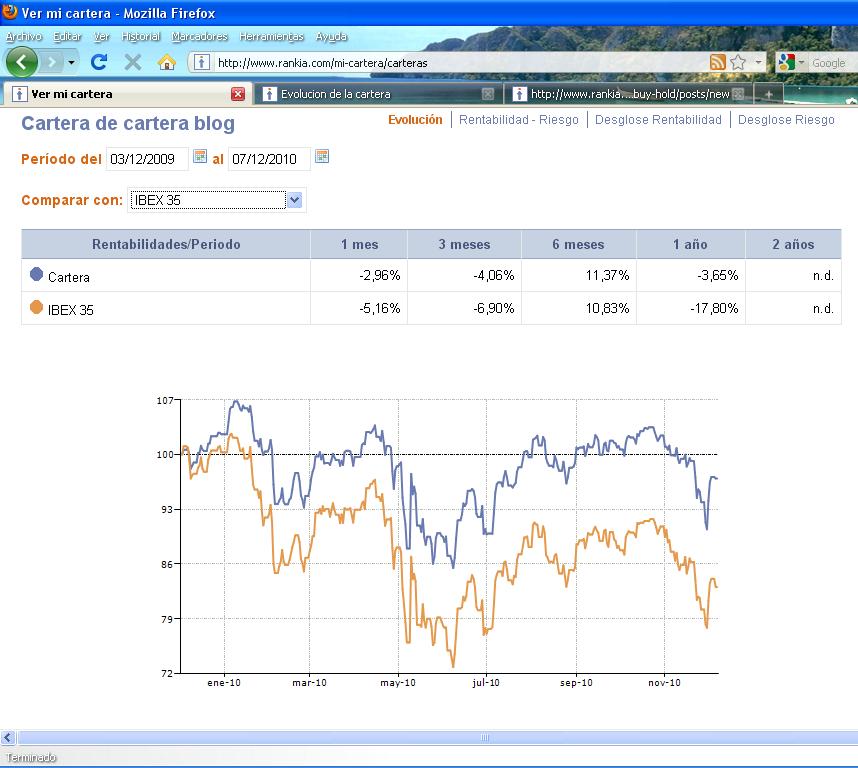
Task: Switch to the rankia buy-hold posts tab
Action: (630, 94)
